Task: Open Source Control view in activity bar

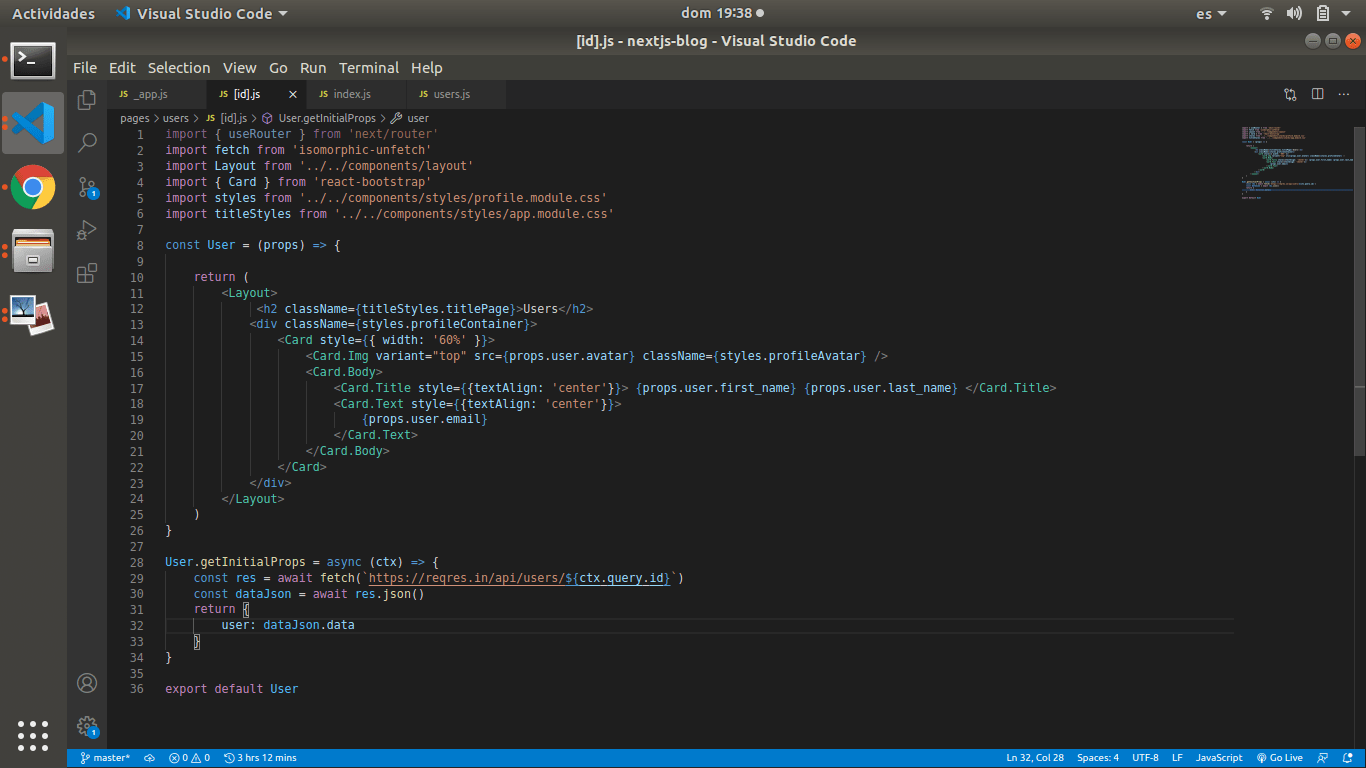Action: [x=87, y=187]
